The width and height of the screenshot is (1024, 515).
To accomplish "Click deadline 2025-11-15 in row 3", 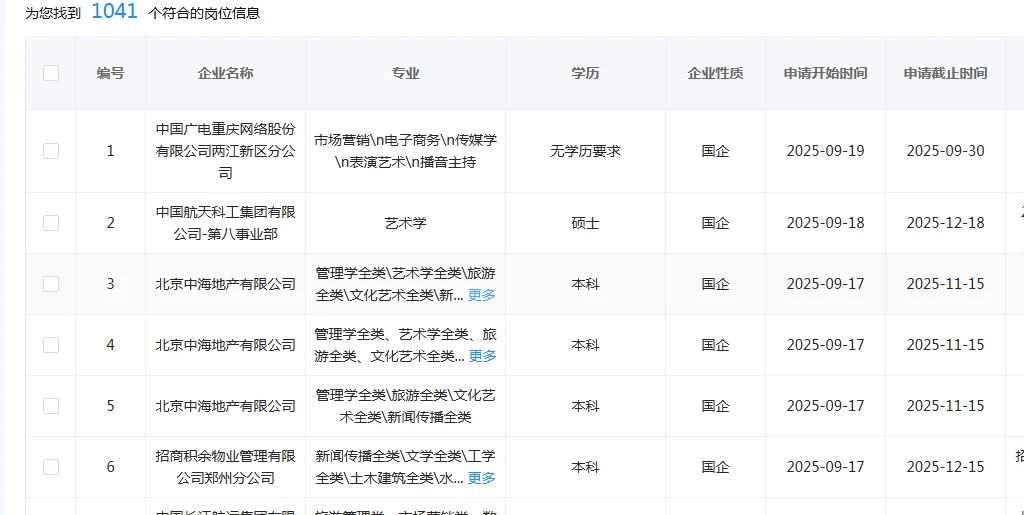I will click(945, 284).
